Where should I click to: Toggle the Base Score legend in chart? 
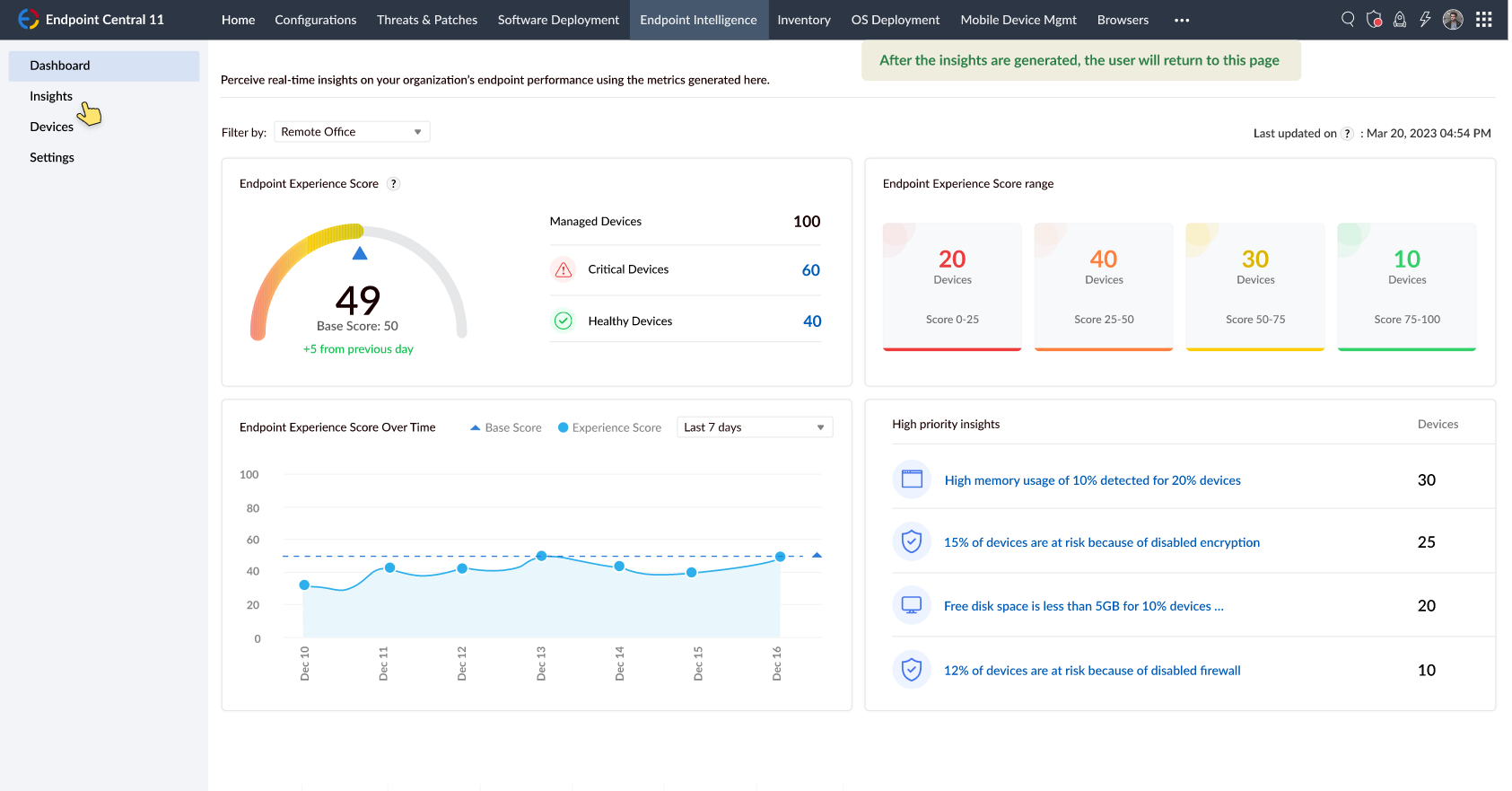click(506, 428)
